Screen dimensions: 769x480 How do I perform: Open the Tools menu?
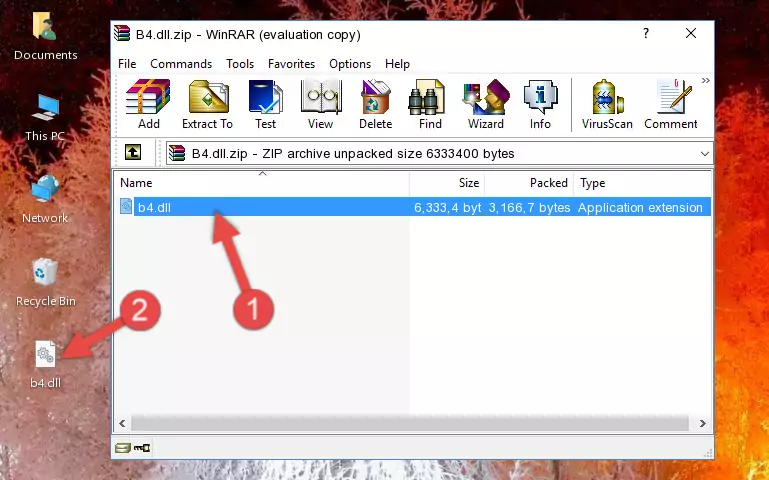240,64
